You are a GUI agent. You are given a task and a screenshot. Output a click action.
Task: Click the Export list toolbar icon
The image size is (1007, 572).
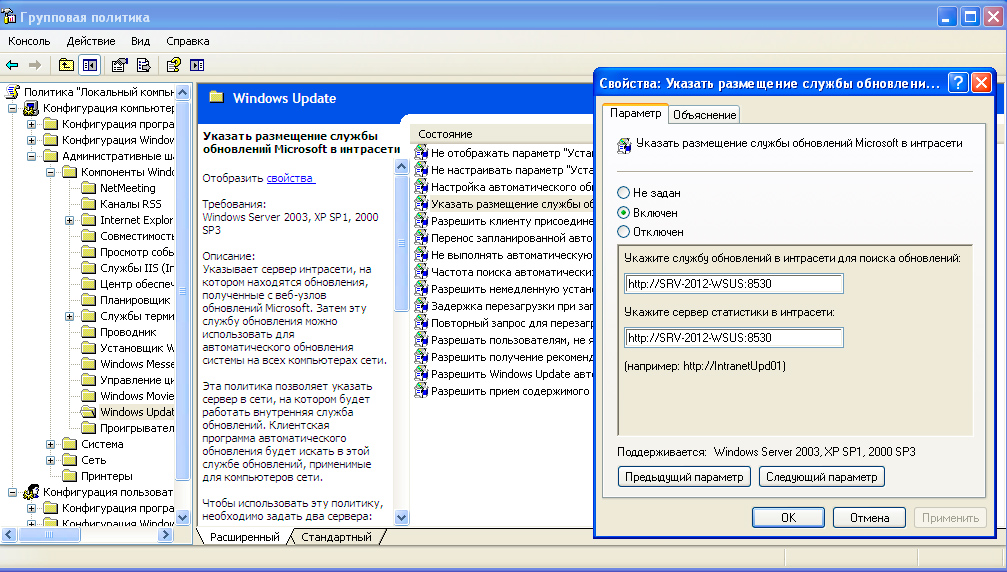click(x=144, y=65)
